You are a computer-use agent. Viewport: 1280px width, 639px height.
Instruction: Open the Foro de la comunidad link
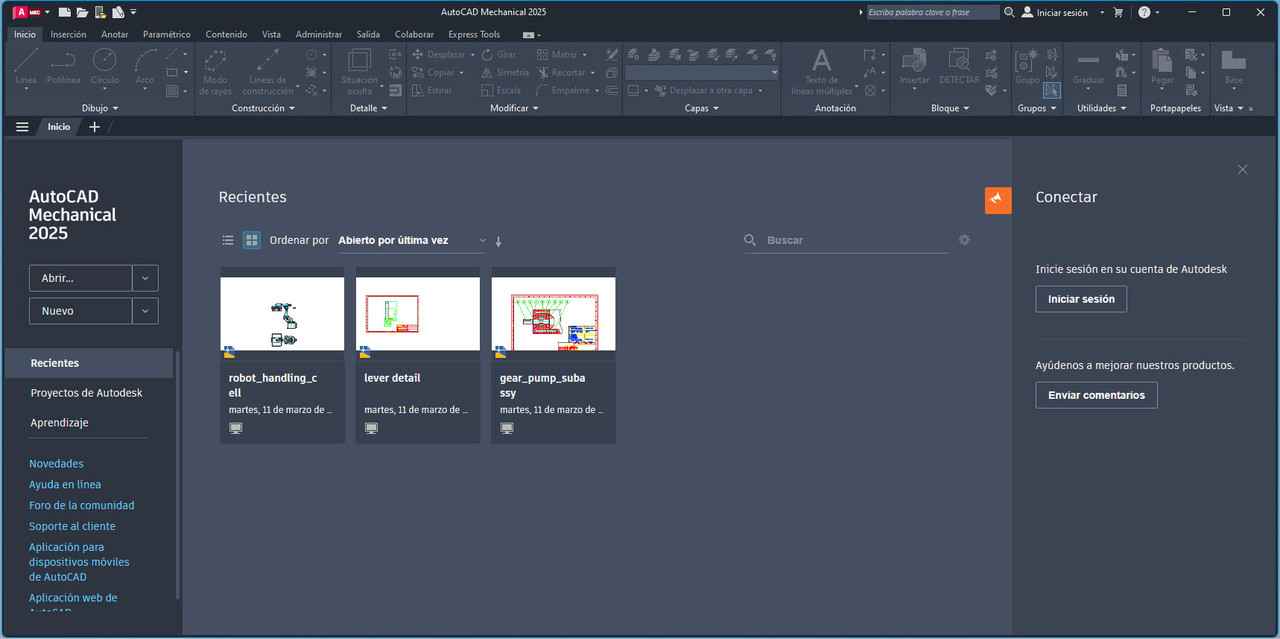[x=81, y=506]
